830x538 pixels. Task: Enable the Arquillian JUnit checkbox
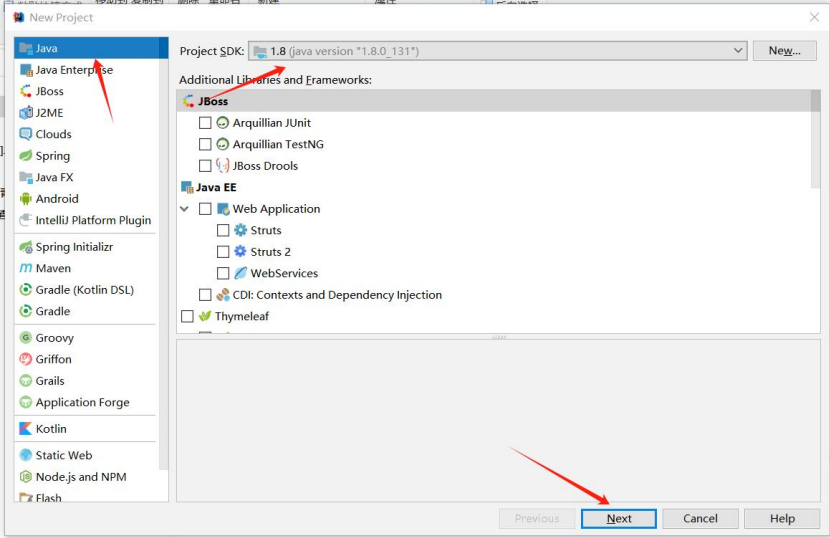click(205, 123)
